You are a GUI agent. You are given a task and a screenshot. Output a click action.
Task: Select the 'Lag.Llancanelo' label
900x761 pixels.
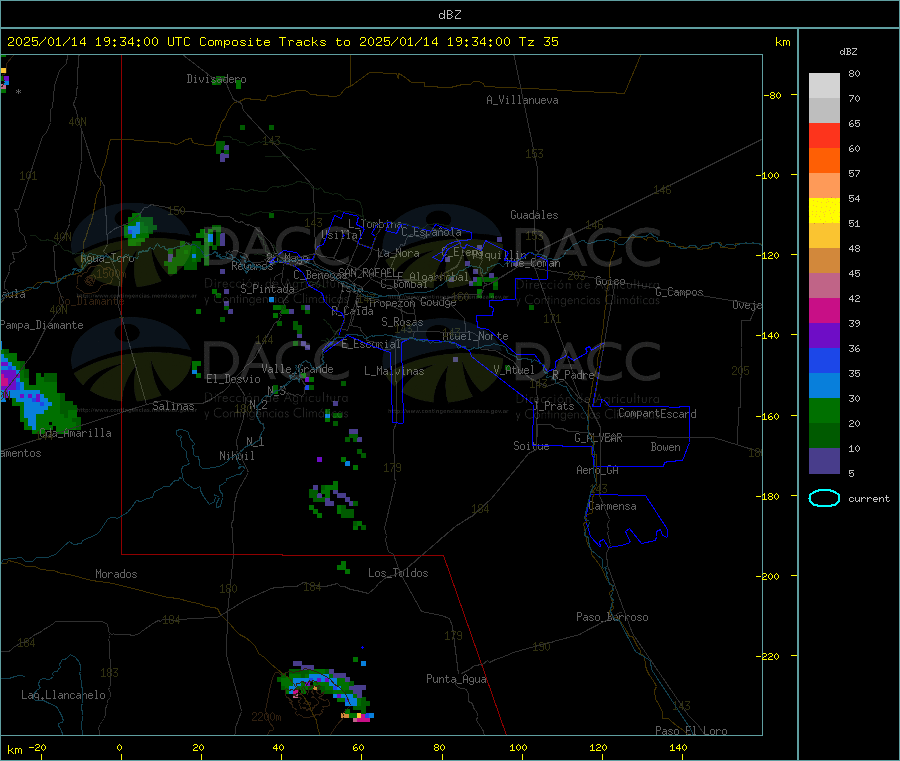pos(63,695)
